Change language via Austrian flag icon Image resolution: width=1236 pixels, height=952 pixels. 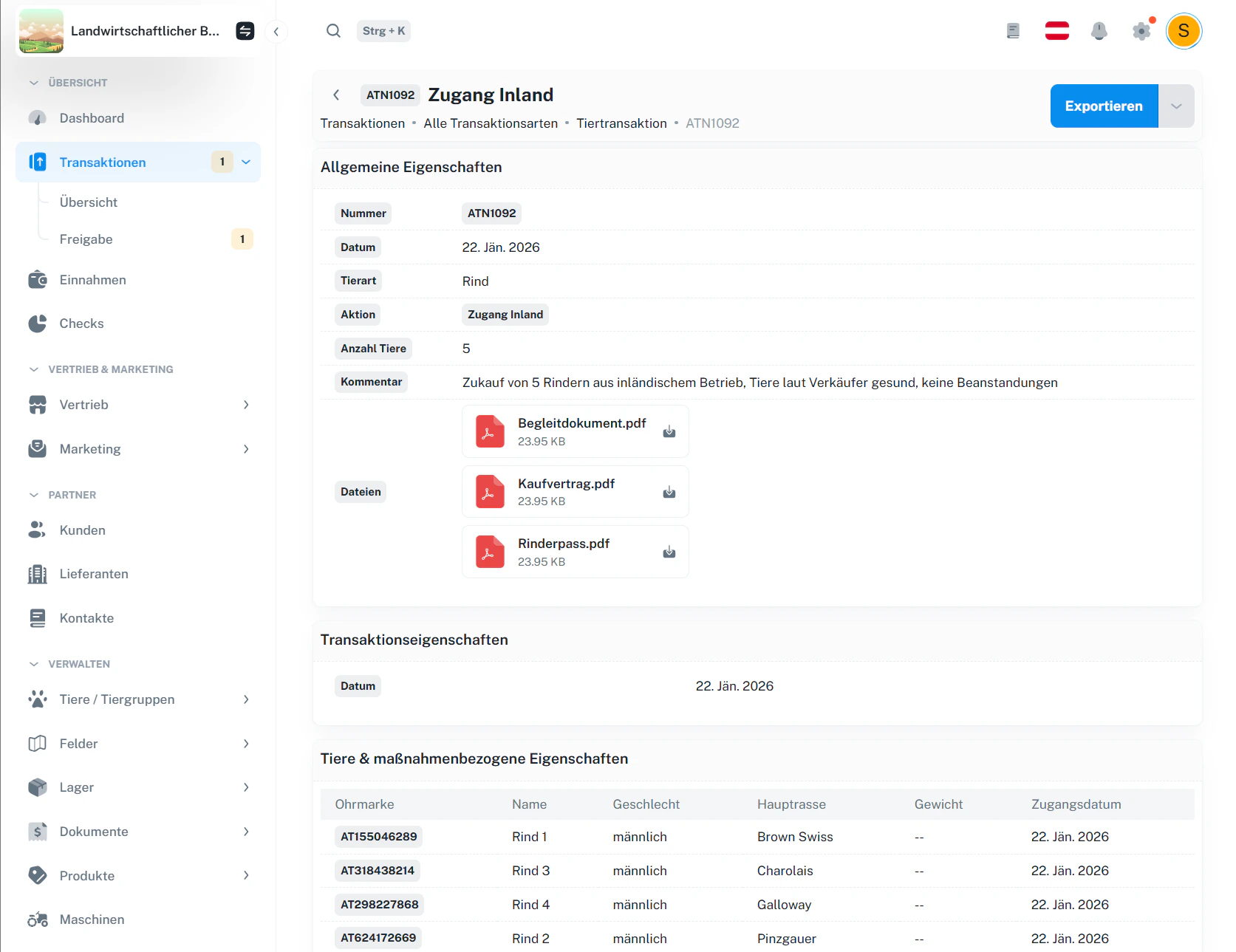[1057, 31]
